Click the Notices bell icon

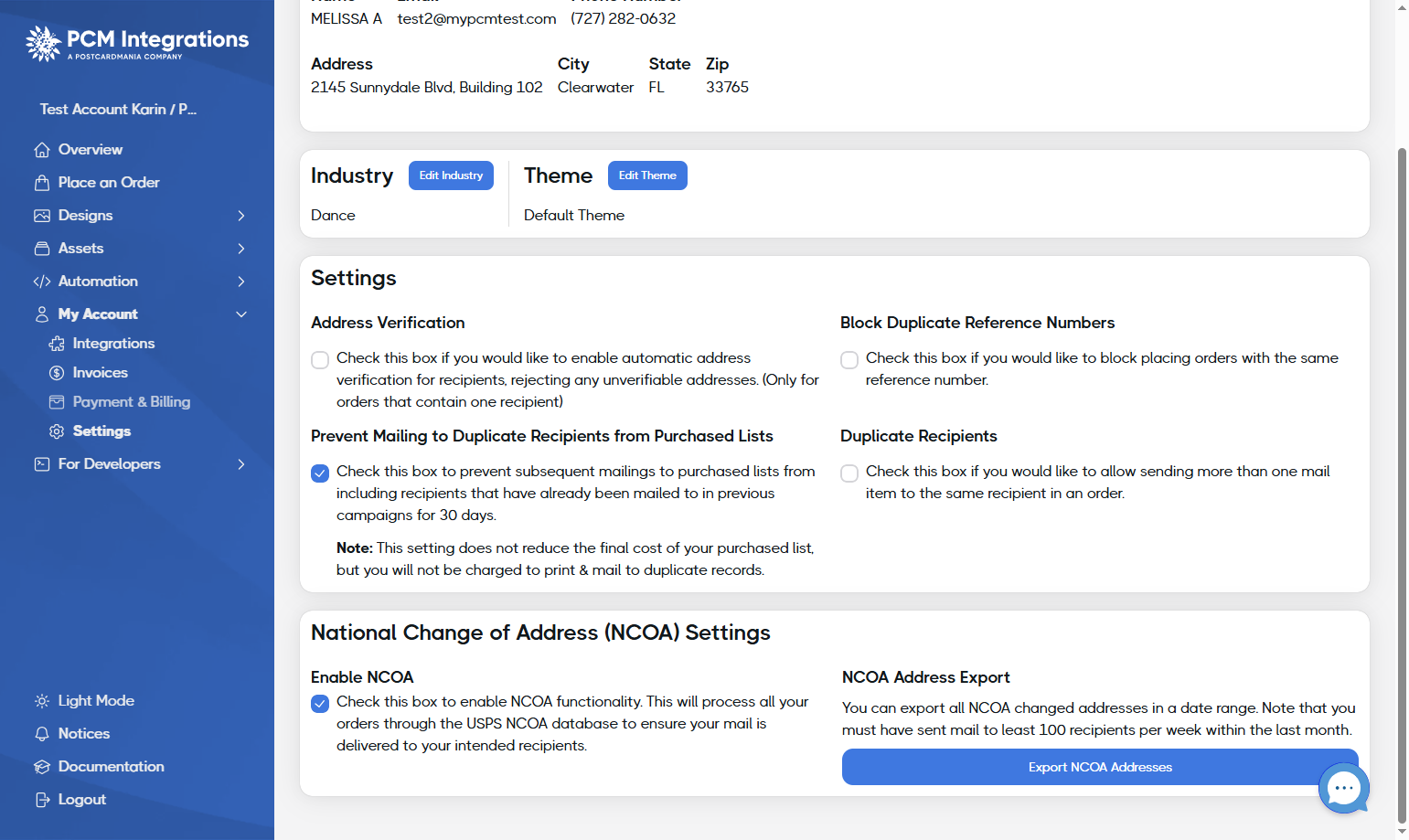[x=42, y=734]
